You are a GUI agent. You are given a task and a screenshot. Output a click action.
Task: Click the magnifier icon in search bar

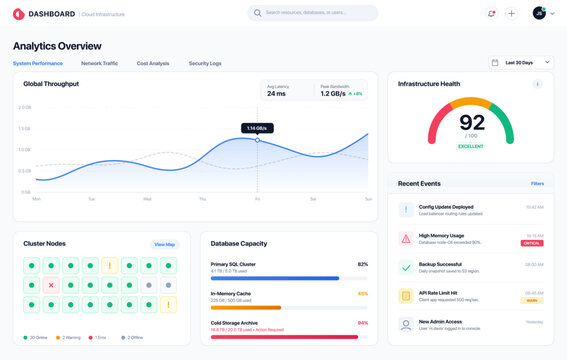pos(257,13)
